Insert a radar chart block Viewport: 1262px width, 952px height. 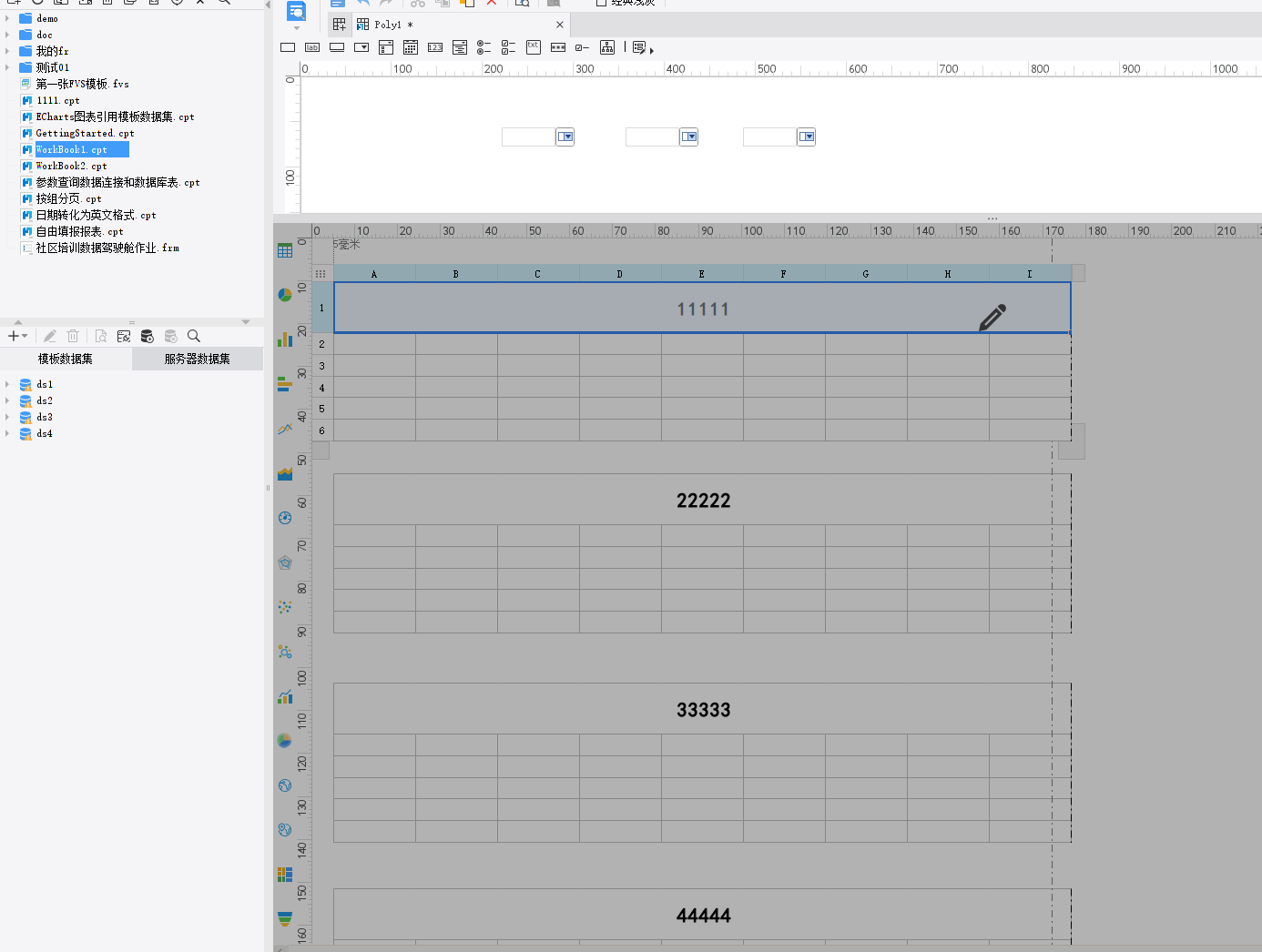[285, 562]
